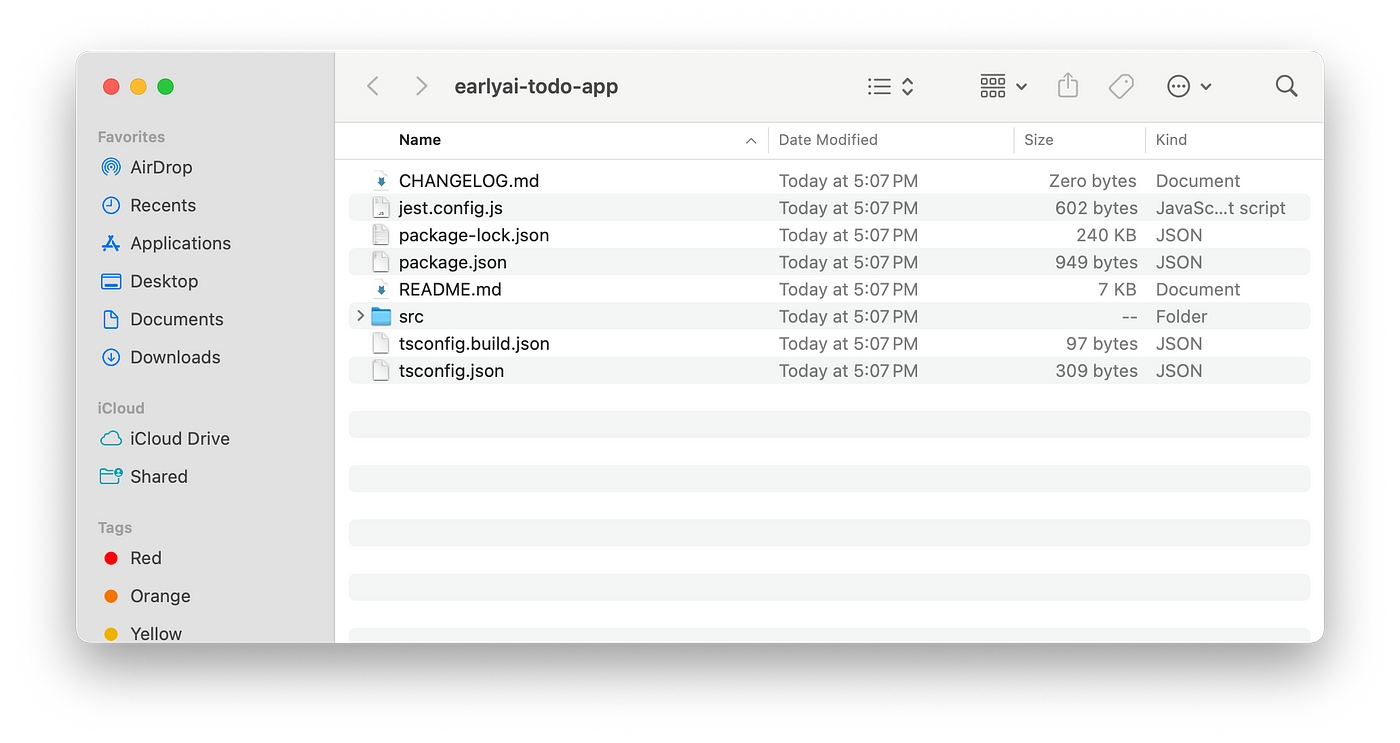
Task: Click the 97 bytes size of tsconfig.build.json
Action: point(1102,343)
